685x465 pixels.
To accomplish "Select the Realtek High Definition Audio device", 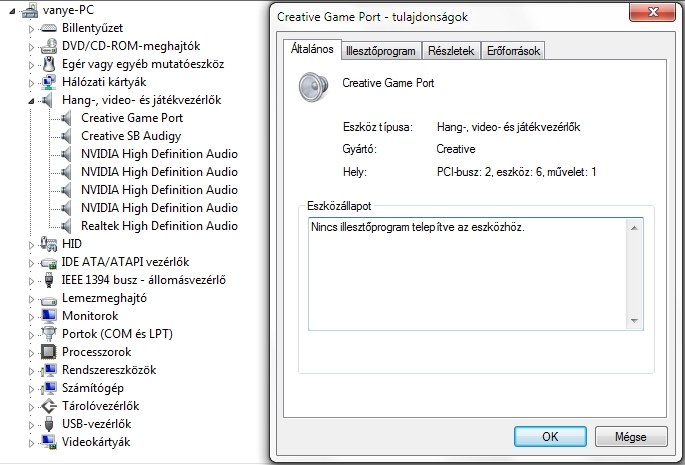I will click(x=159, y=226).
